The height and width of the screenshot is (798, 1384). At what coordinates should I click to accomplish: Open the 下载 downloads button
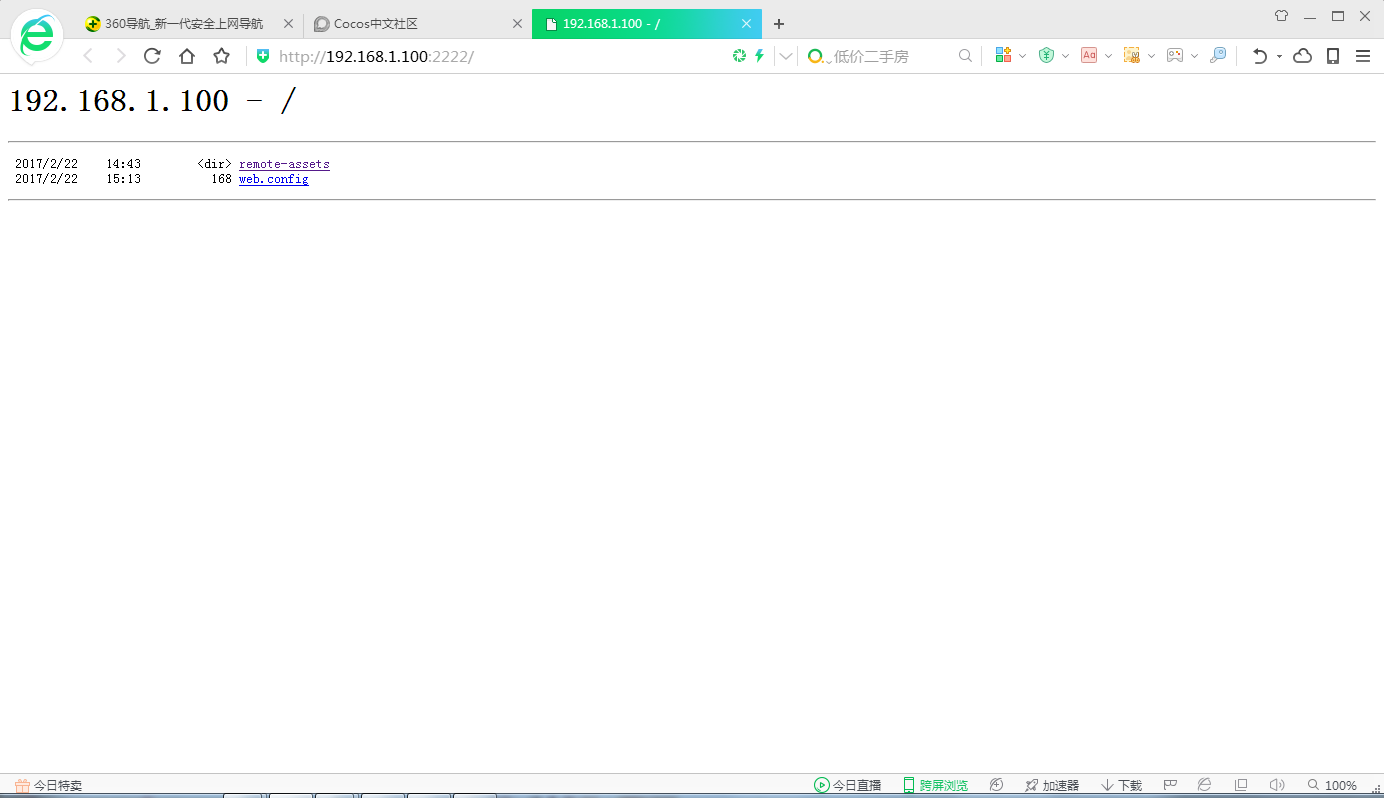pos(1121,786)
